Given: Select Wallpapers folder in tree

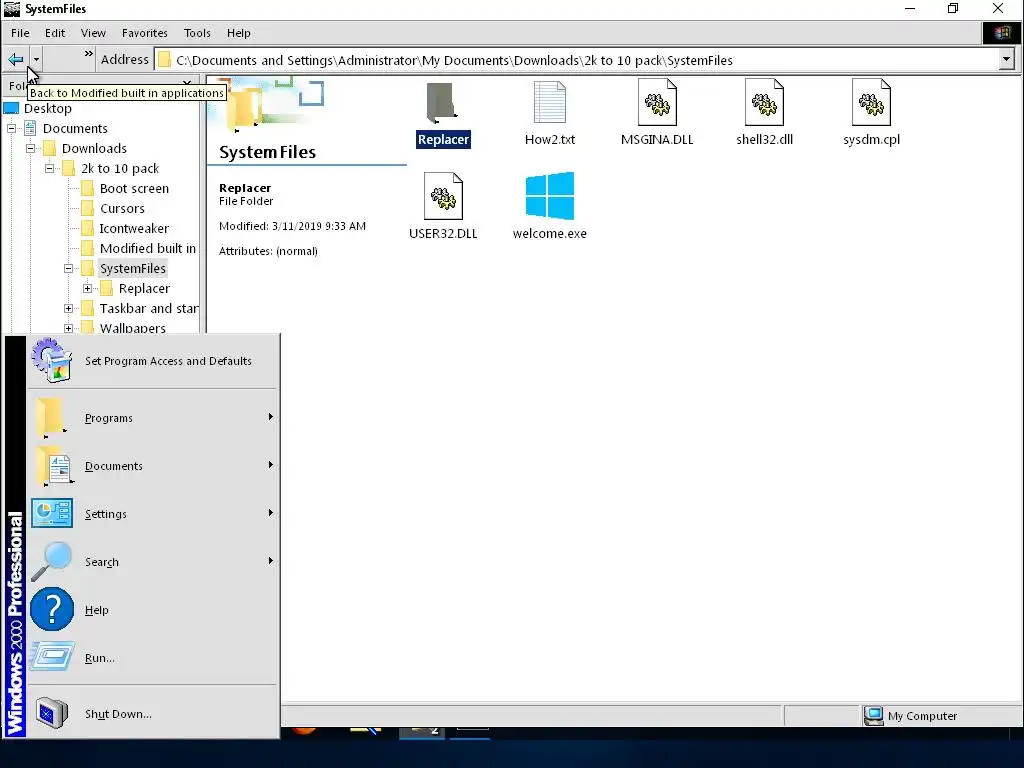Looking at the screenshot, I should point(133,328).
